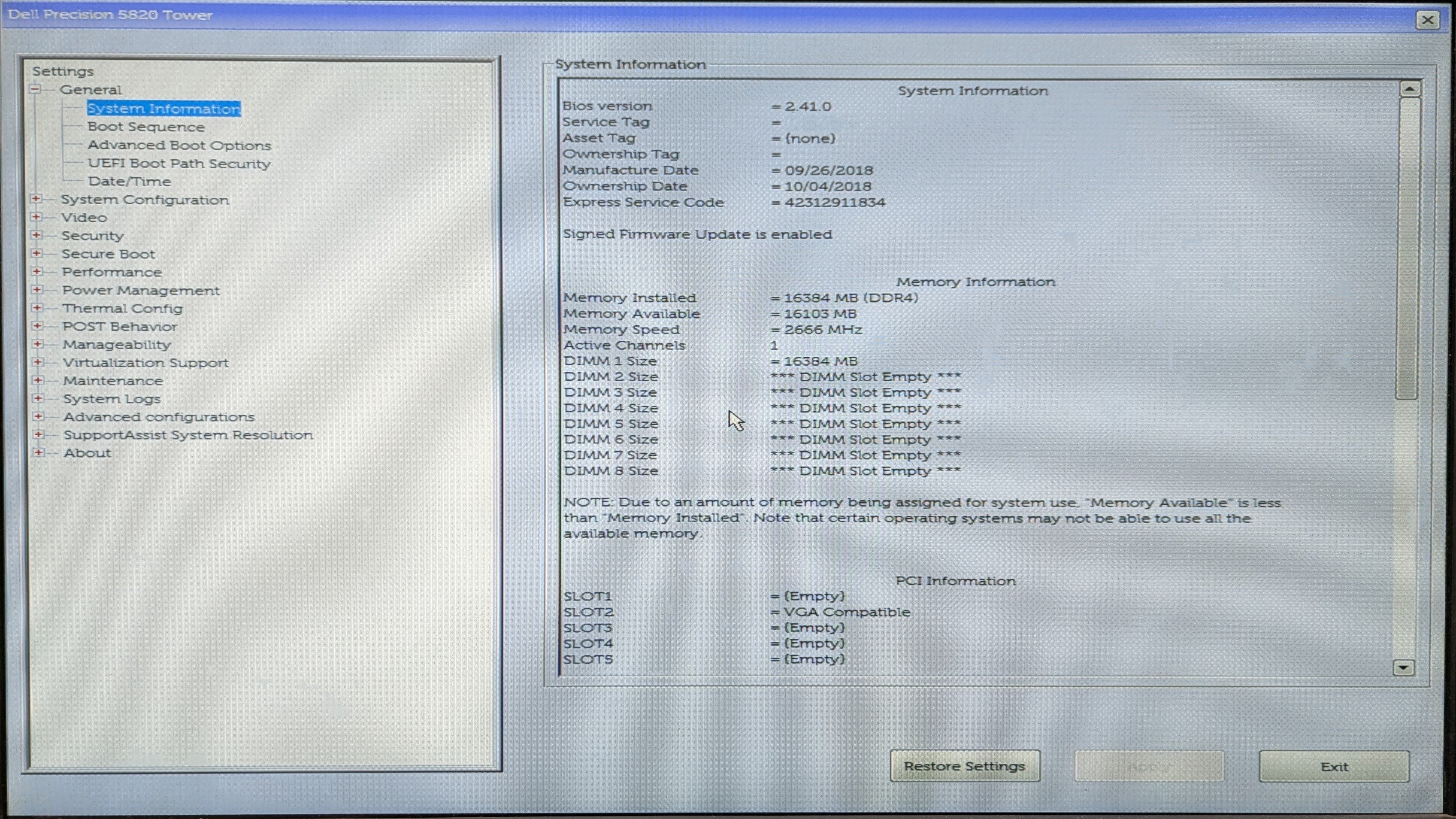Image resolution: width=1456 pixels, height=819 pixels.
Task: Select the POST Behavior label
Action: [x=120, y=326]
